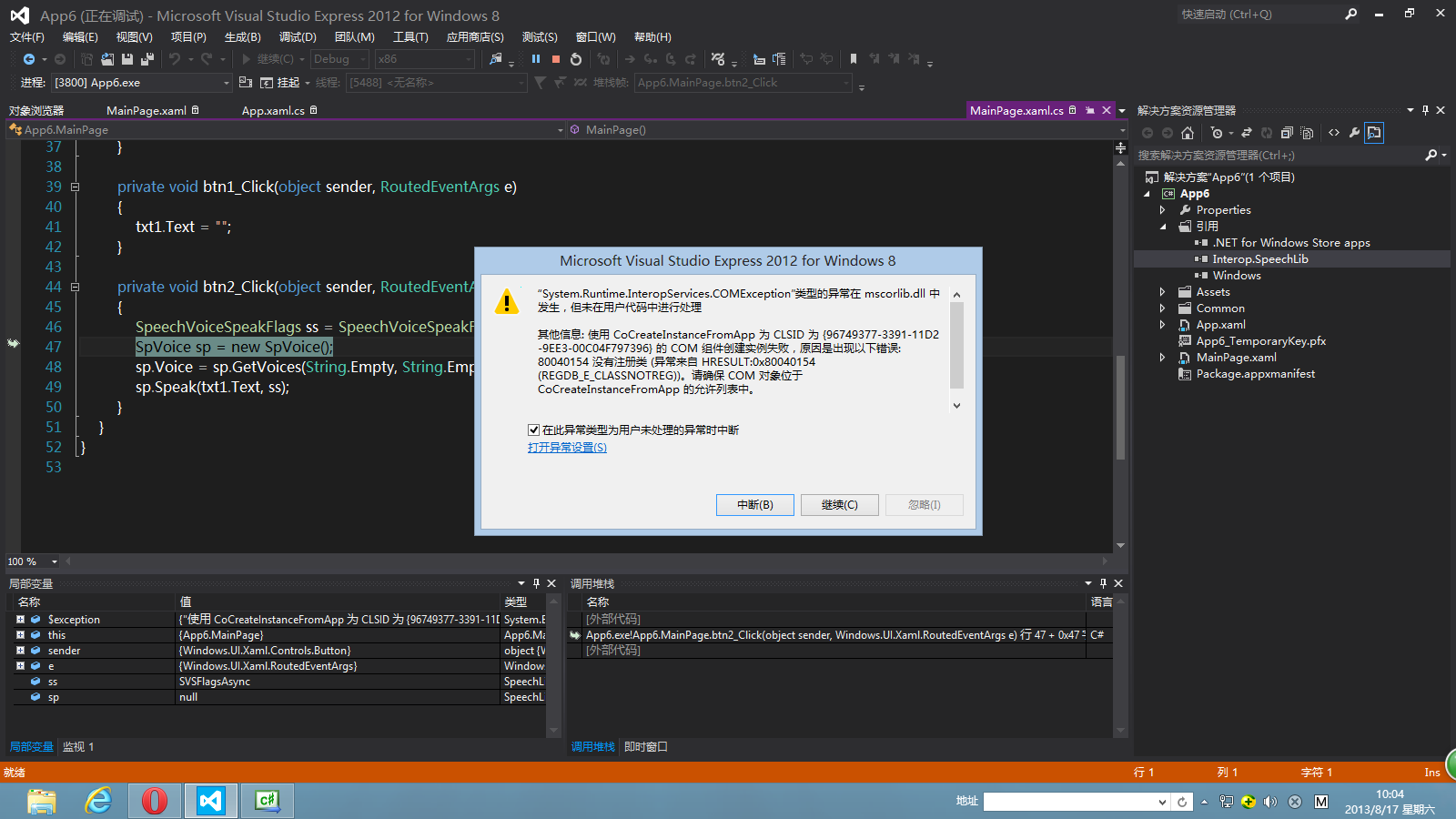Click Show All Files icon in Solution Explorer
1456x819 pixels.
pyautogui.click(x=1307, y=133)
